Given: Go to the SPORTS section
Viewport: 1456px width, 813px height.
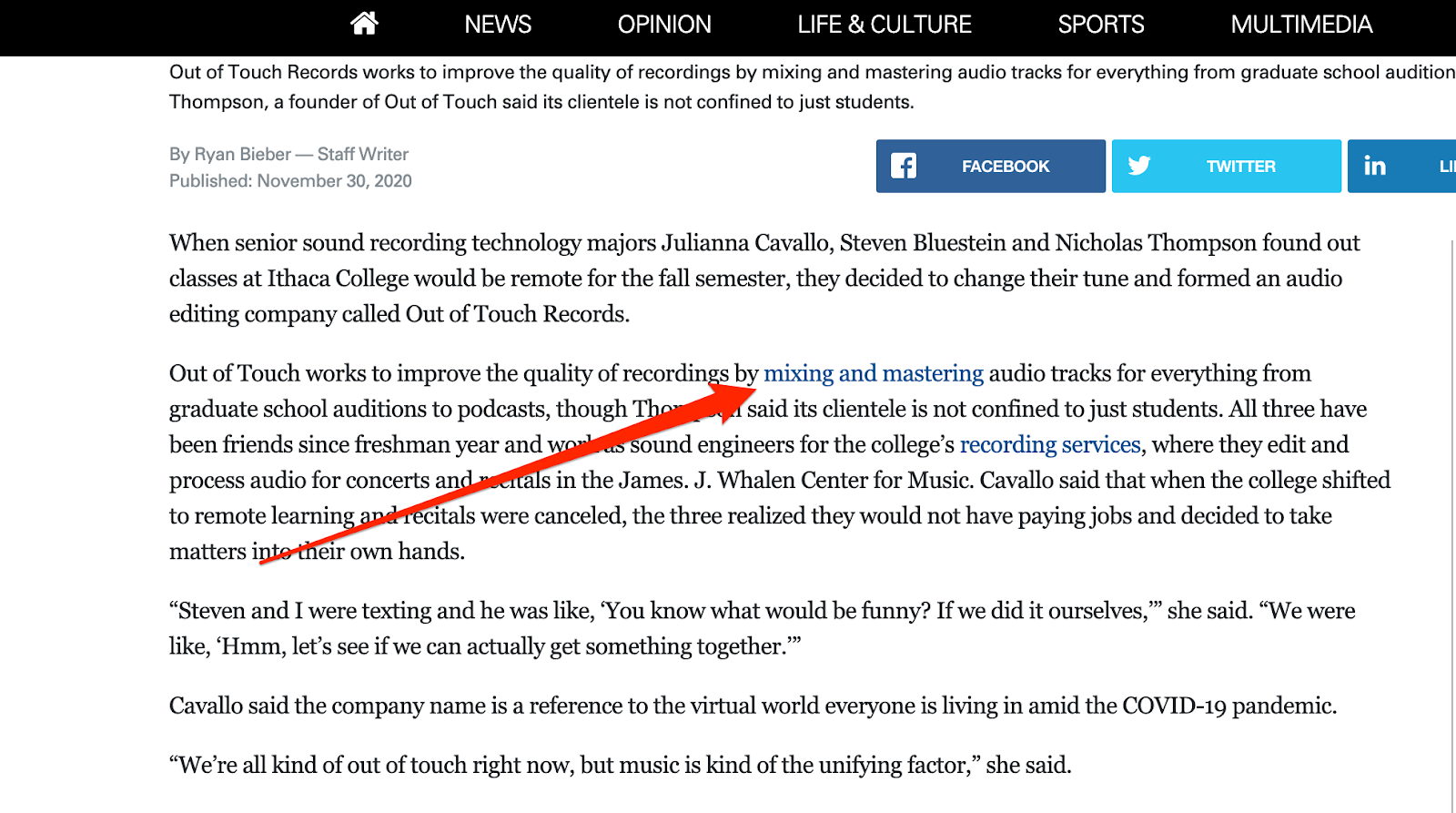Looking at the screenshot, I should point(1101,25).
